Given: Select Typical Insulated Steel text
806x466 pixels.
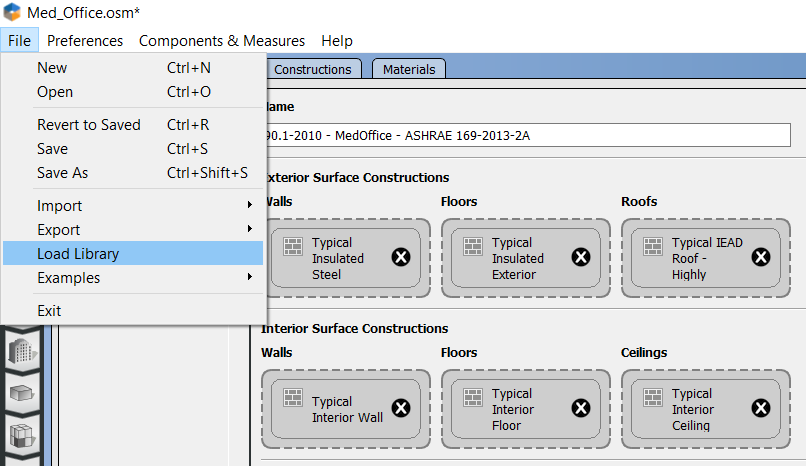Looking at the screenshot, I should [338, 258].
